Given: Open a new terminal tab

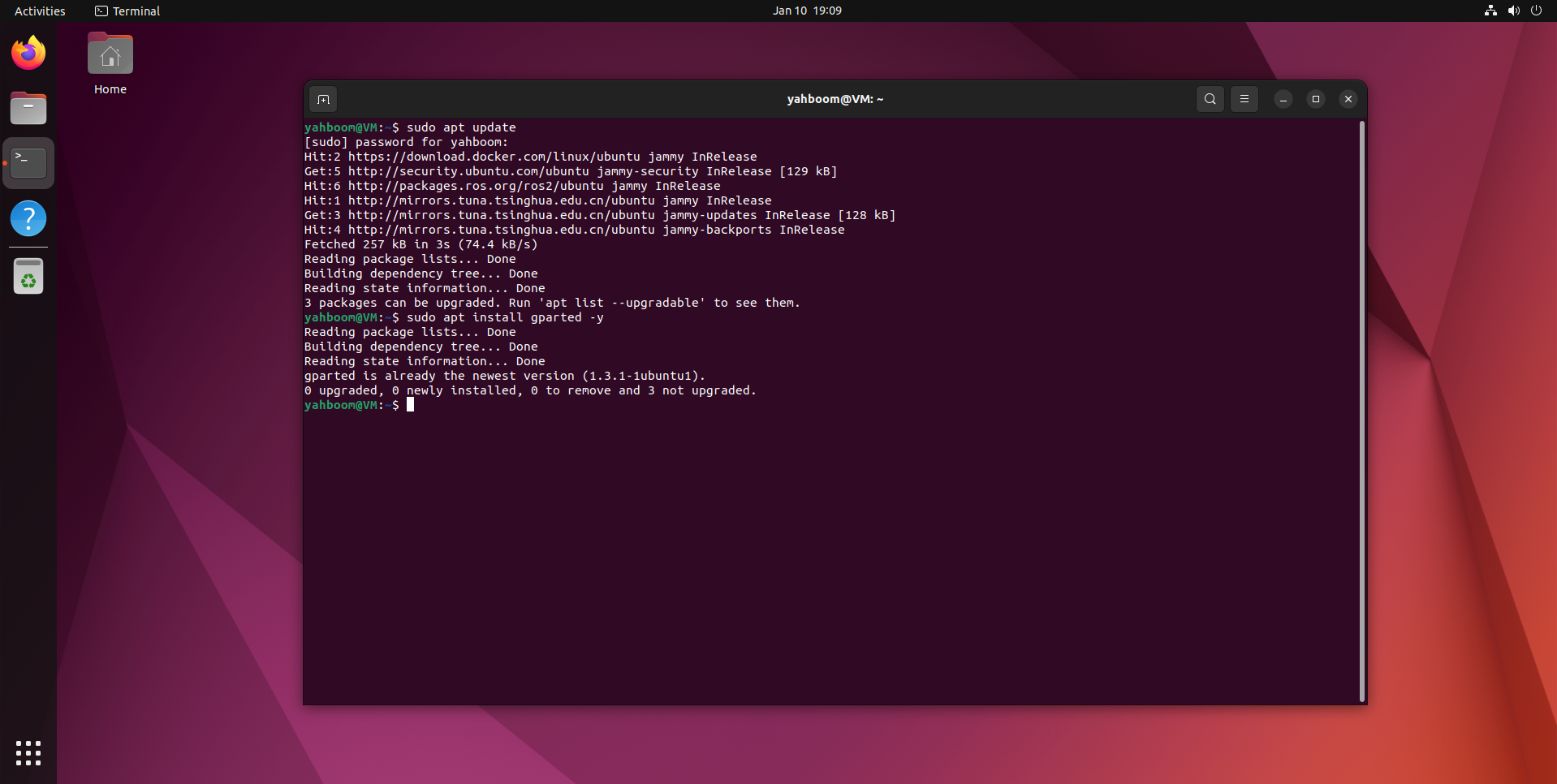Looking at the screenshot, I should point(323,99).
